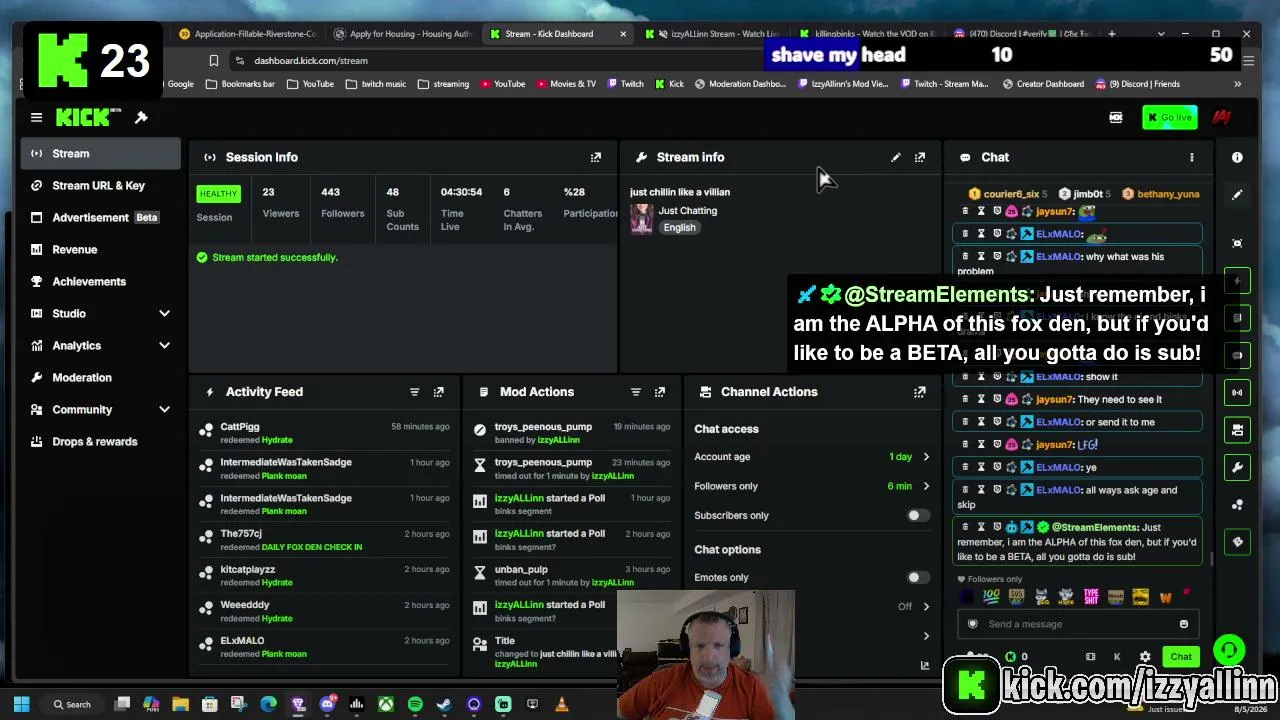
Task: Pop out the Activity Feed panel
Action: pyautogui.click(x=438, y=392)
